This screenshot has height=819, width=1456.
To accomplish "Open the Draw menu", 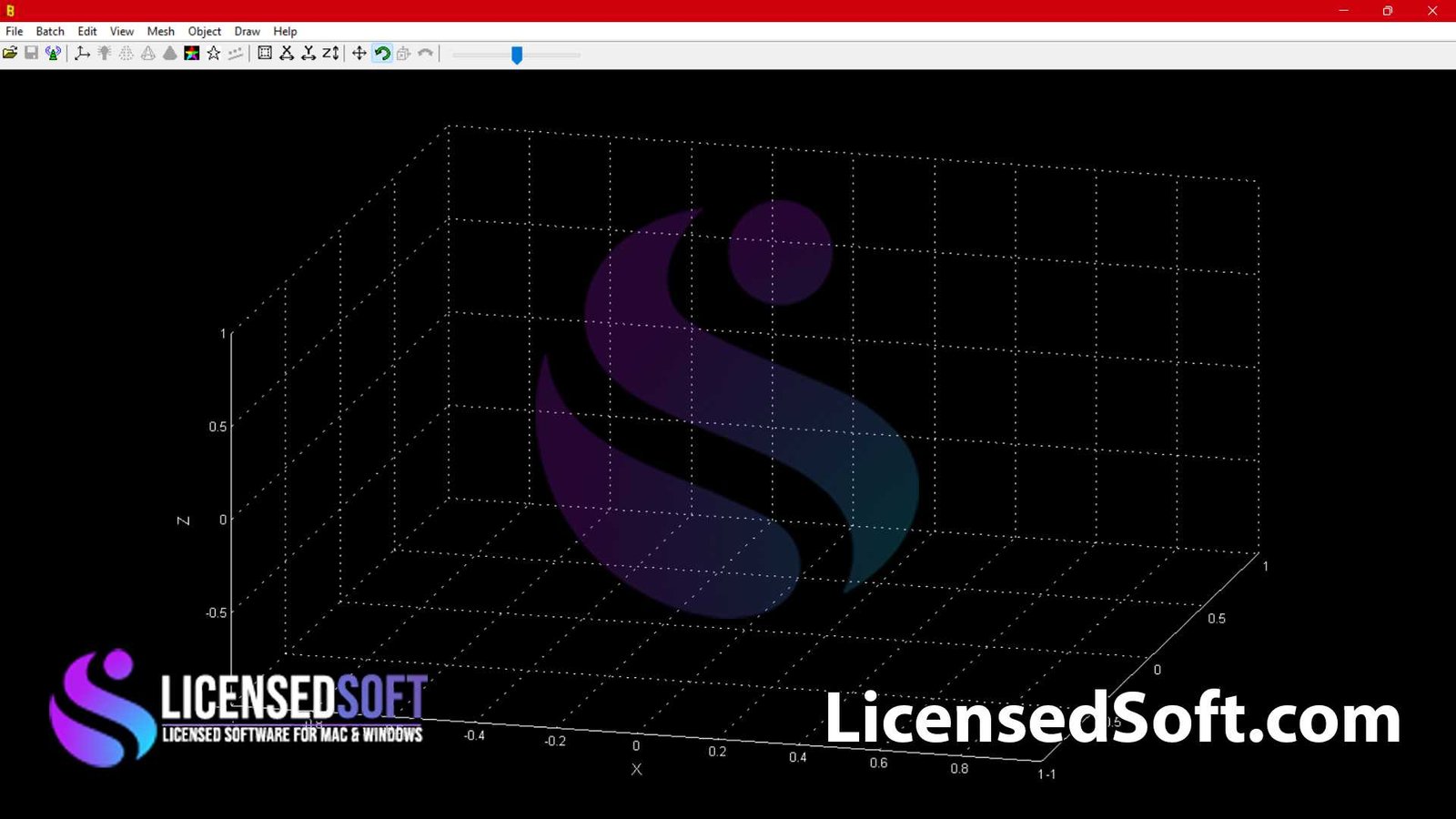I will (248, 31).
